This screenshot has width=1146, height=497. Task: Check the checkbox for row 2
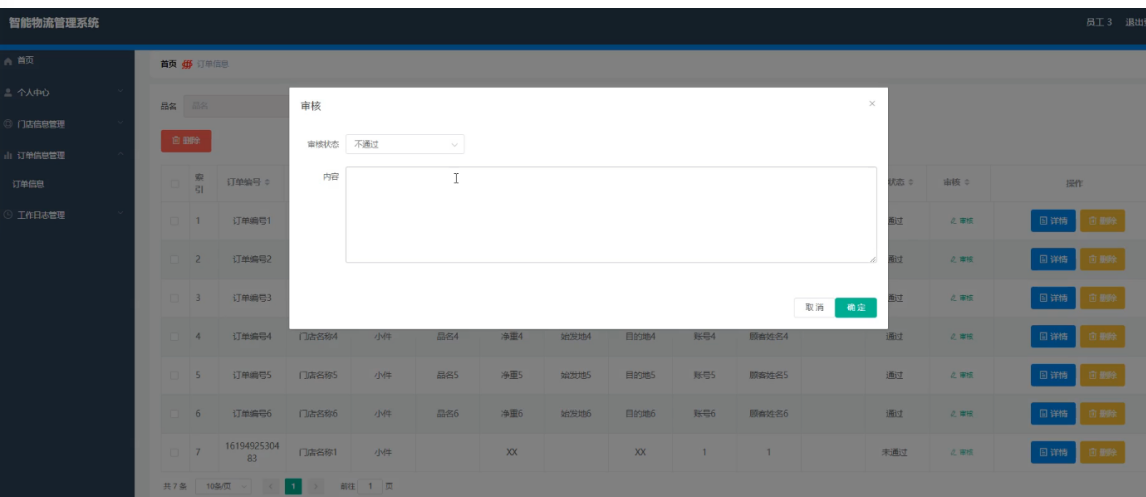(175, 259)
